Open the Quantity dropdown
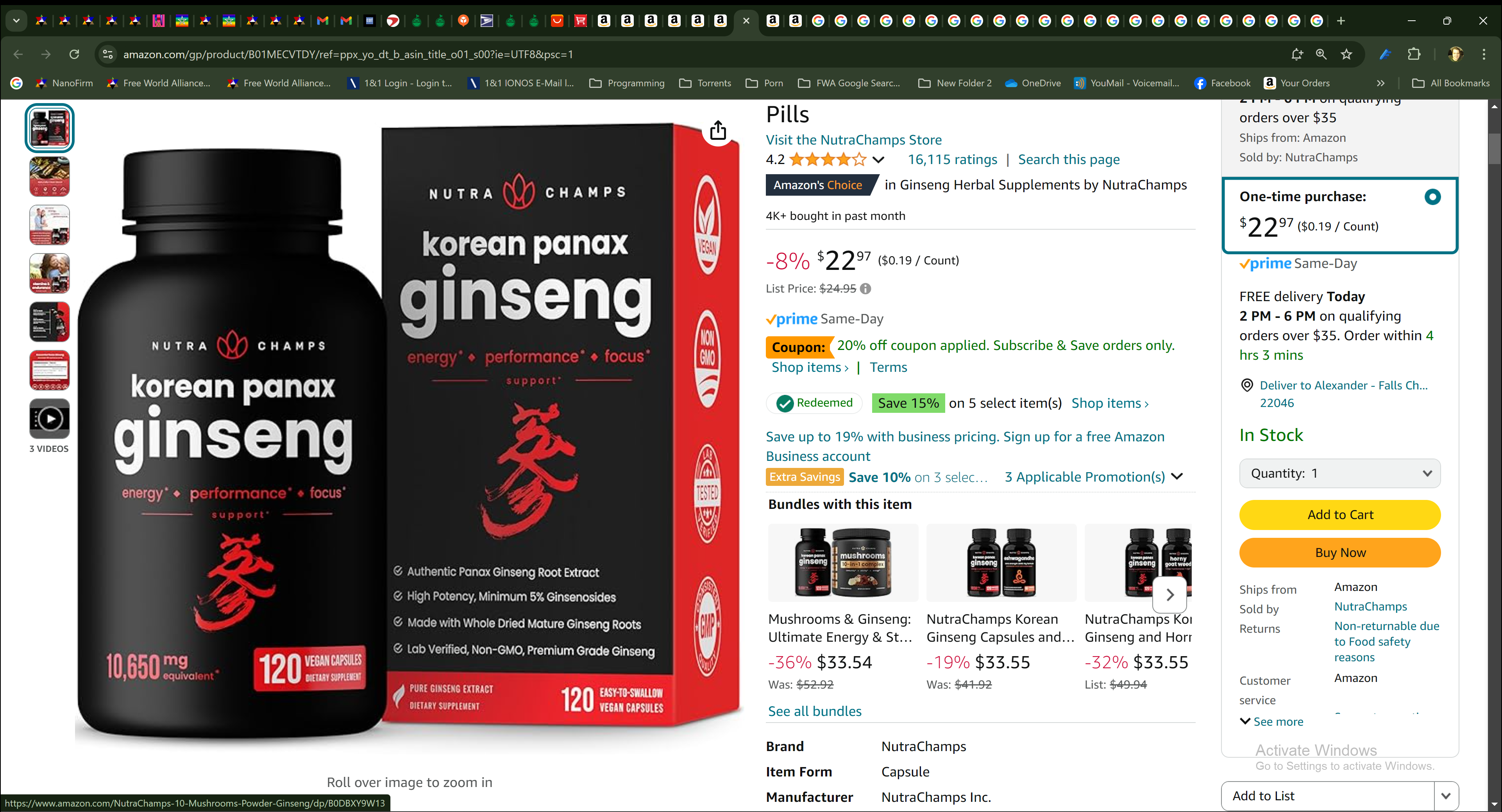The image size is (1502, 812). point(1340,473)
